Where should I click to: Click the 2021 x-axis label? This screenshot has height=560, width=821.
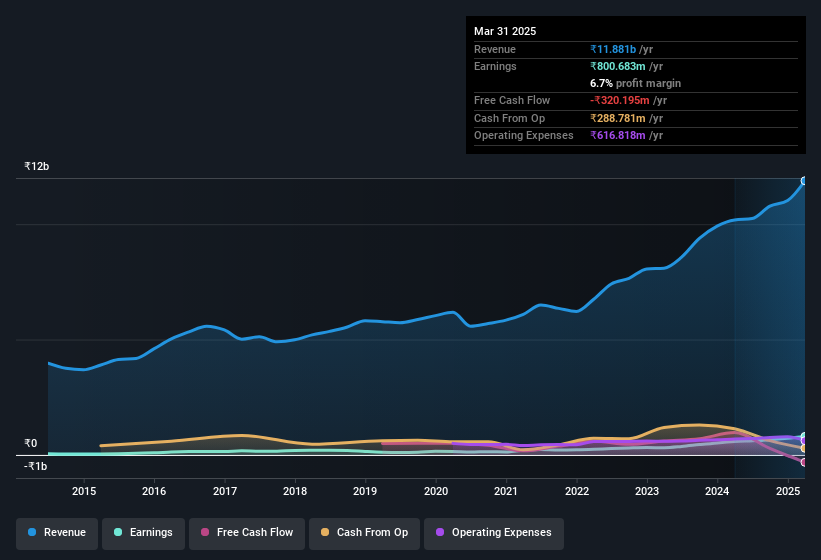(x=506, y=491)
